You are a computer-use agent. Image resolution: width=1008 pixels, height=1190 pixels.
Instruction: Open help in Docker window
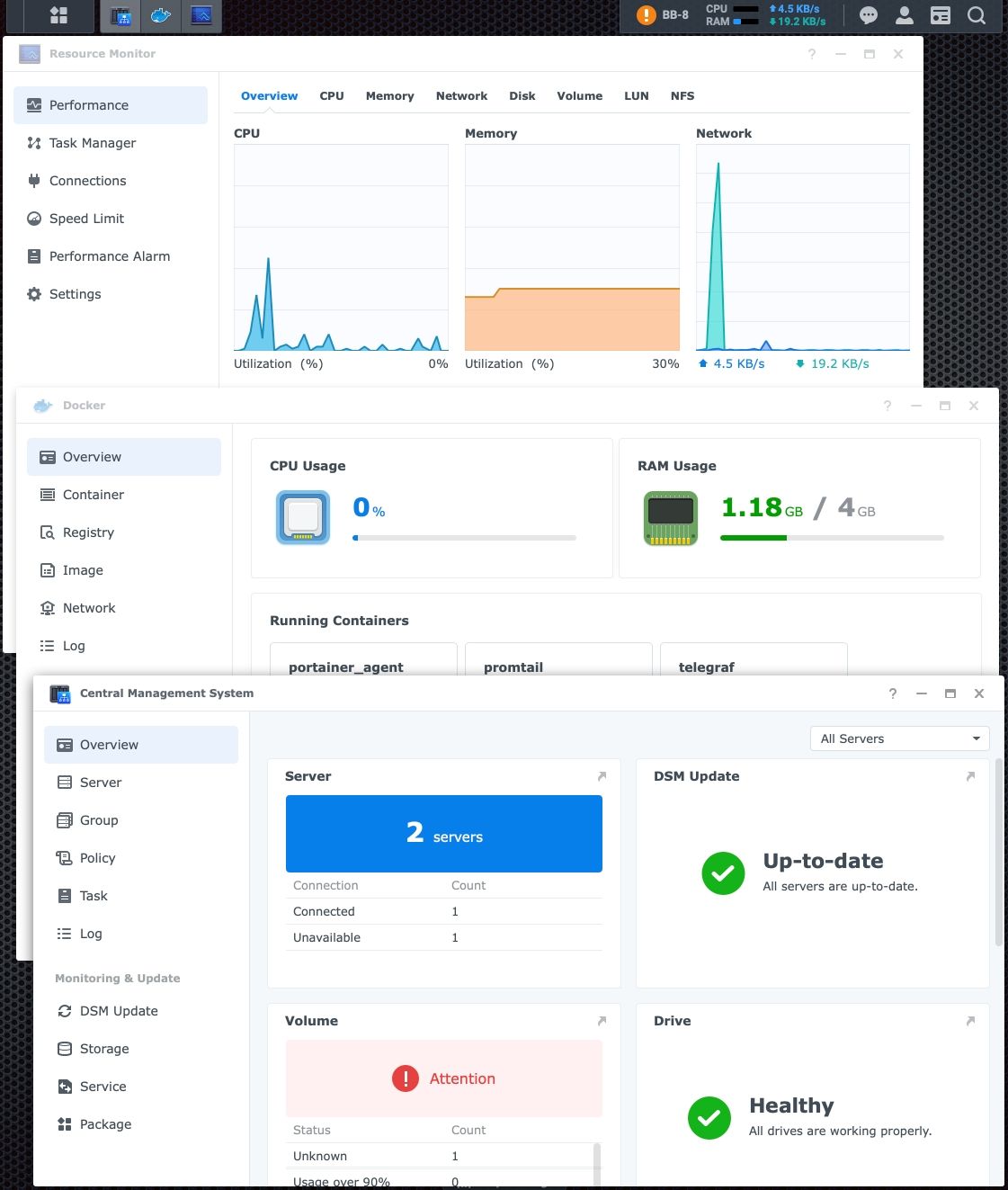click(x=888, y=406)
